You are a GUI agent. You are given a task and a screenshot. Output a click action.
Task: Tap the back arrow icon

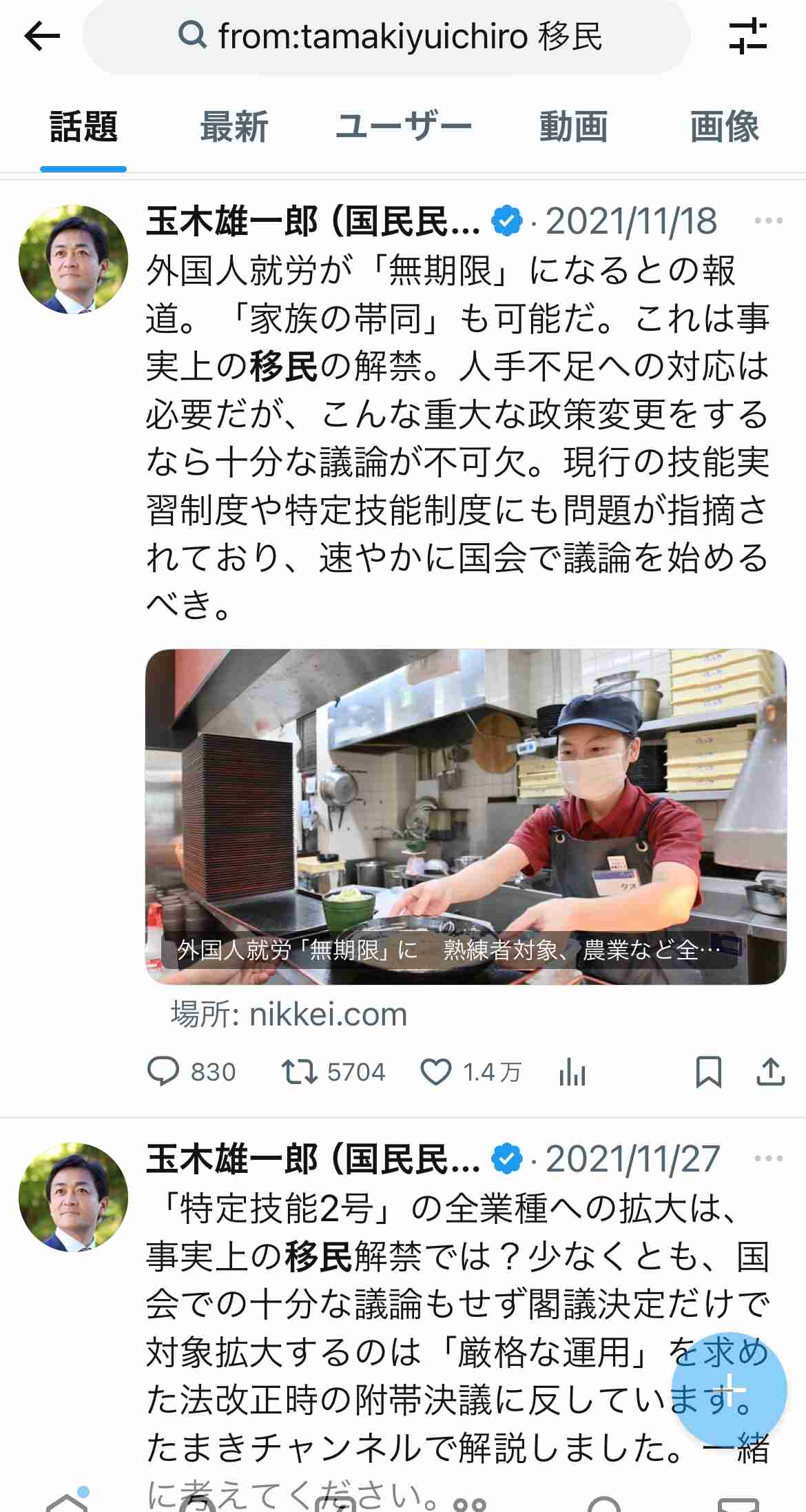click(42, 36)
